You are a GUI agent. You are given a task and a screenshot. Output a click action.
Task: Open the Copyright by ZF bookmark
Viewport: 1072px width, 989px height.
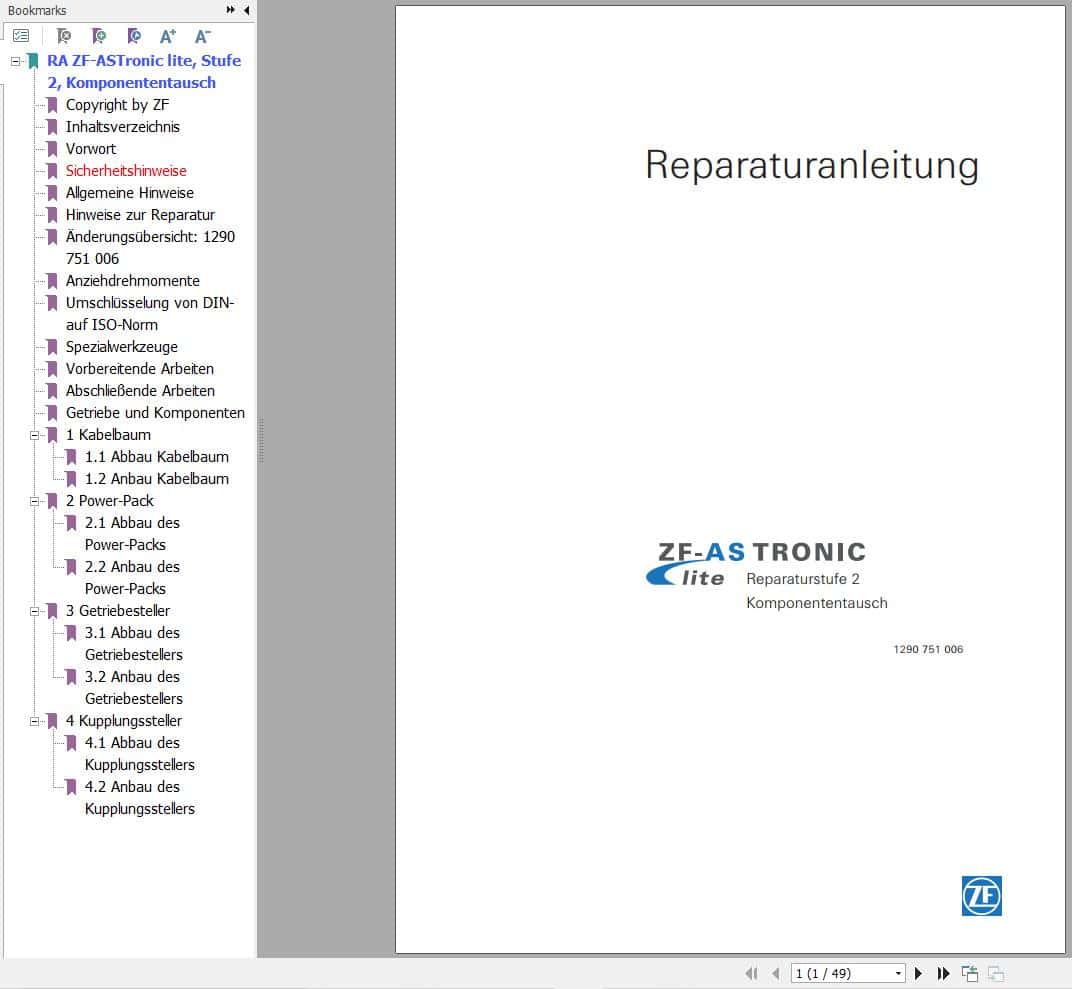coord(117,105)
